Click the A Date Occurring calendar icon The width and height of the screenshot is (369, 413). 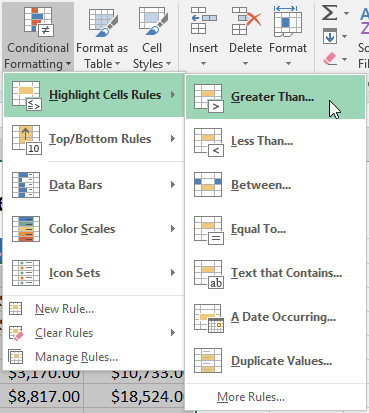209,318
